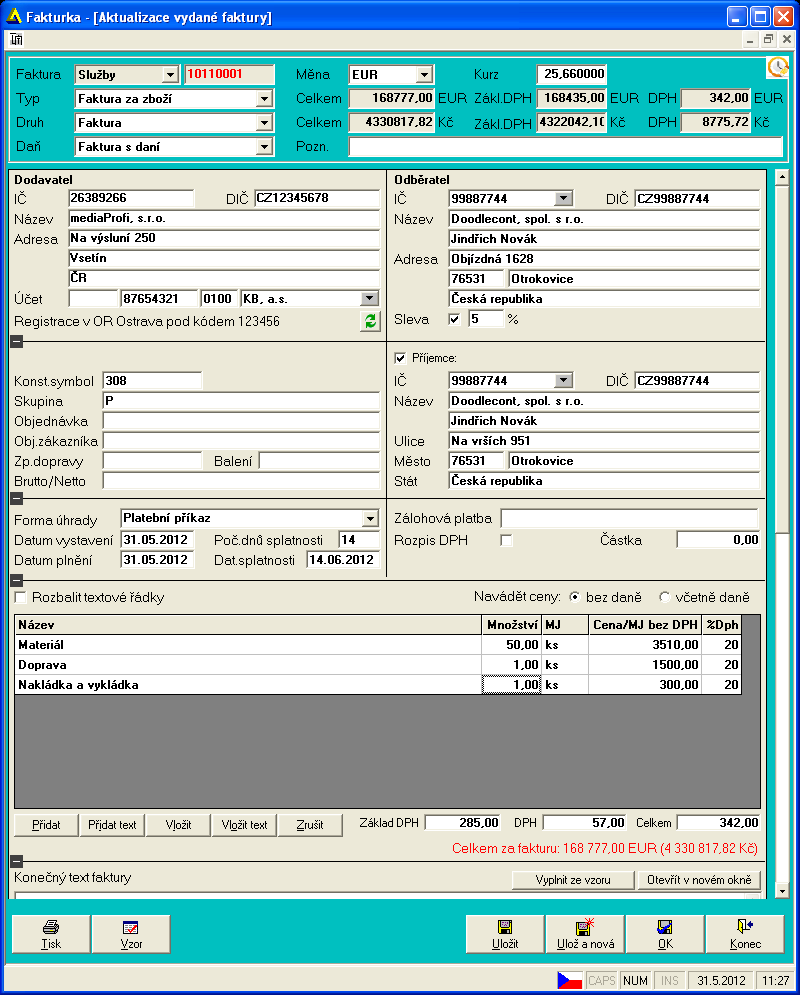Collapse the invoice items section
Image resolution: width=800 pixels, height=995 pixels.
[x=16, y=580]
